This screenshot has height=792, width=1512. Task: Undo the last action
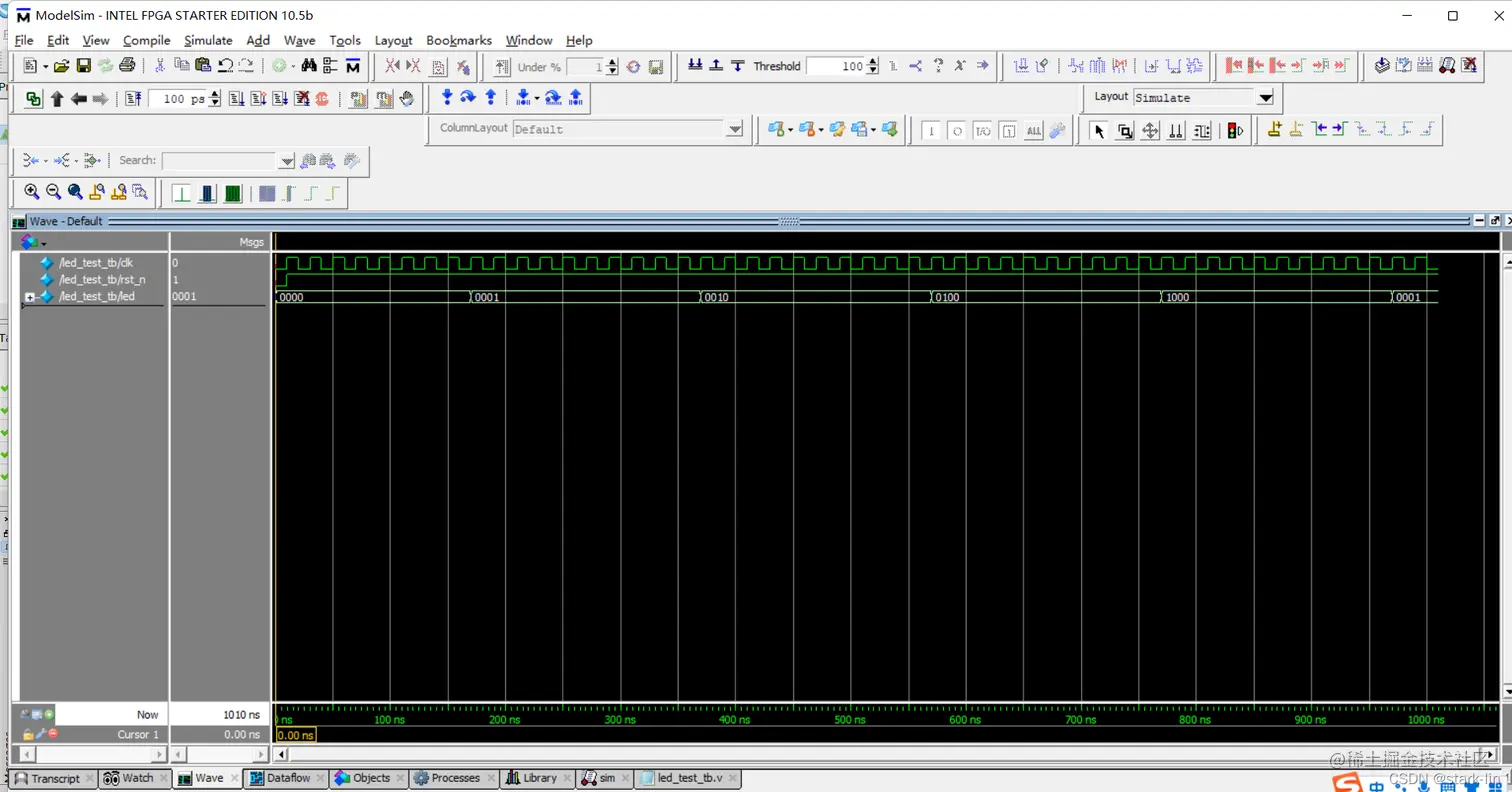click(x=226, y=66)
